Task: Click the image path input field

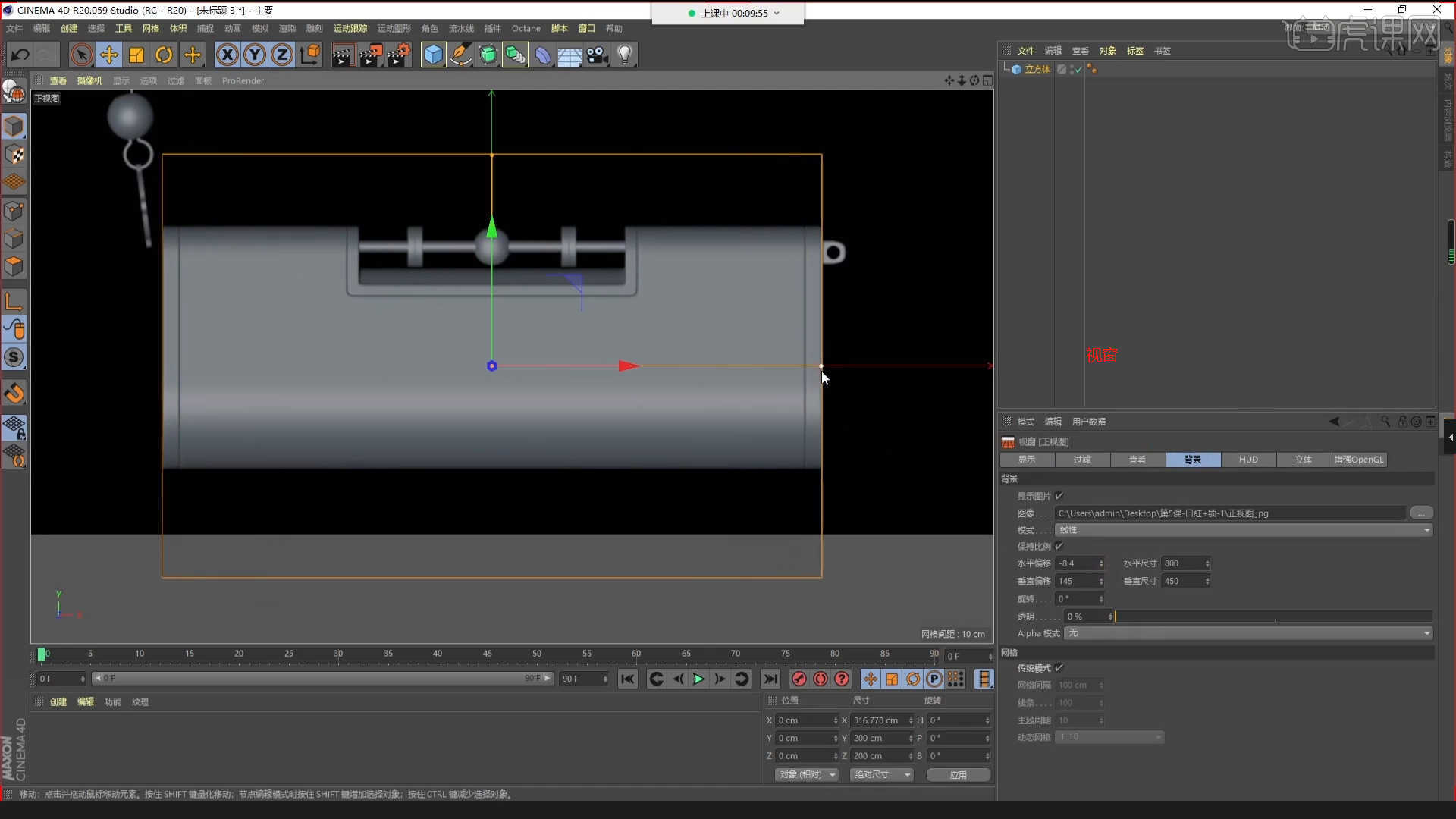Action: click(1230, 513)
